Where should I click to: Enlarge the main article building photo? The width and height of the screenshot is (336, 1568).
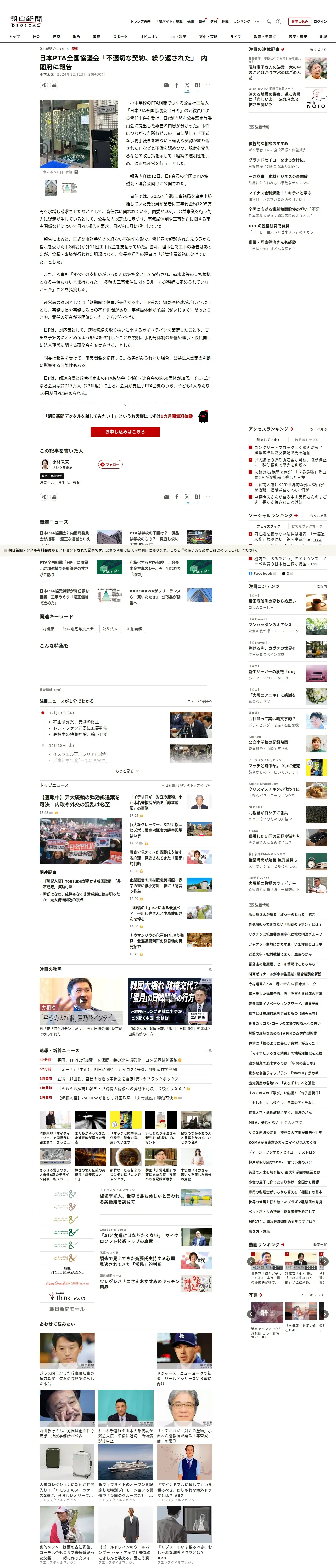pos(79,134)
